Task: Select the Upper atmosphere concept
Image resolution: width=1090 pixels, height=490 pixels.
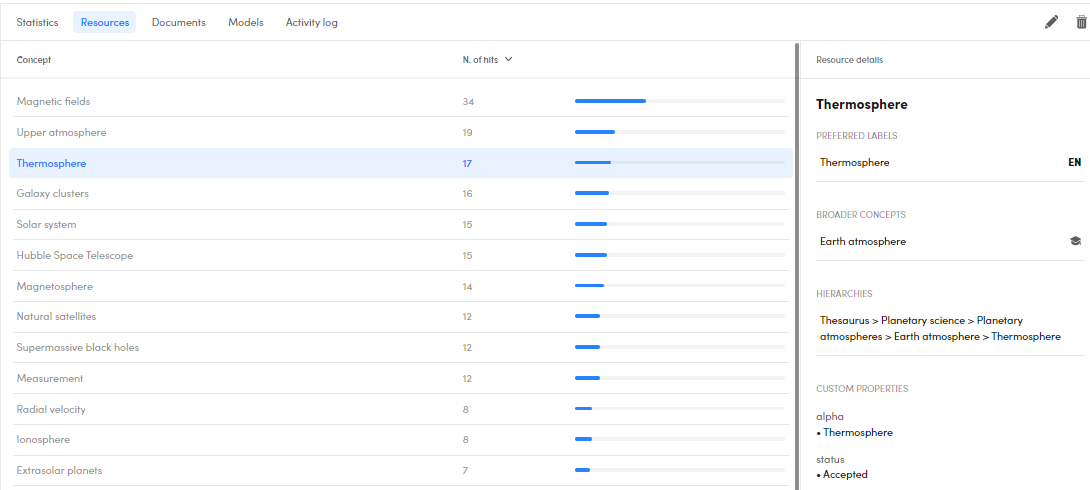Action: click(x=61, y=133)
